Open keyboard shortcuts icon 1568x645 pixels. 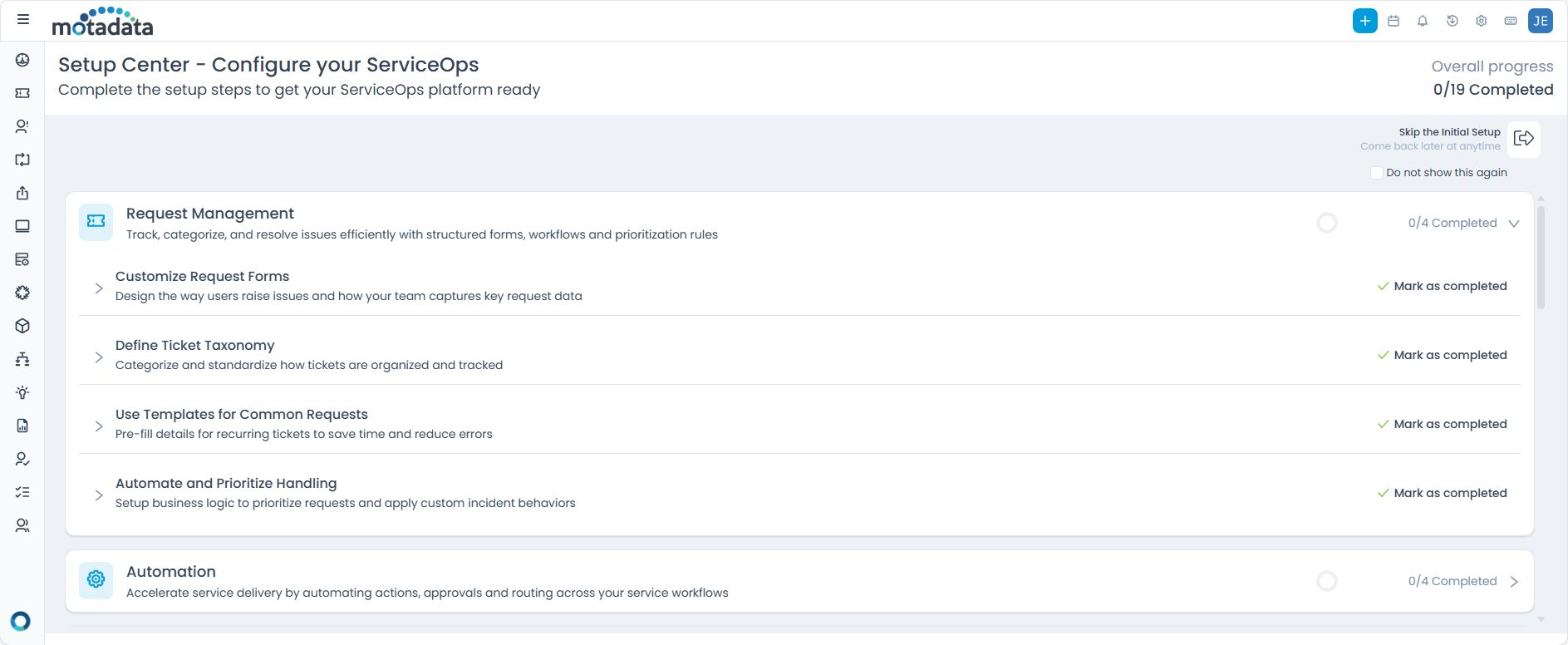click(1511, 21)
